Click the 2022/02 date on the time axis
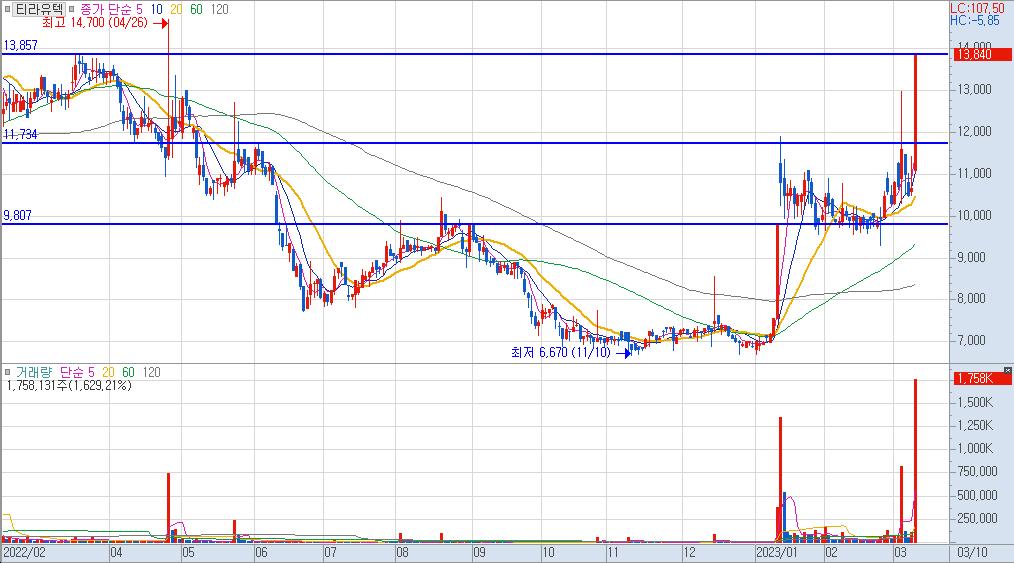 click(x=25, y=553)
